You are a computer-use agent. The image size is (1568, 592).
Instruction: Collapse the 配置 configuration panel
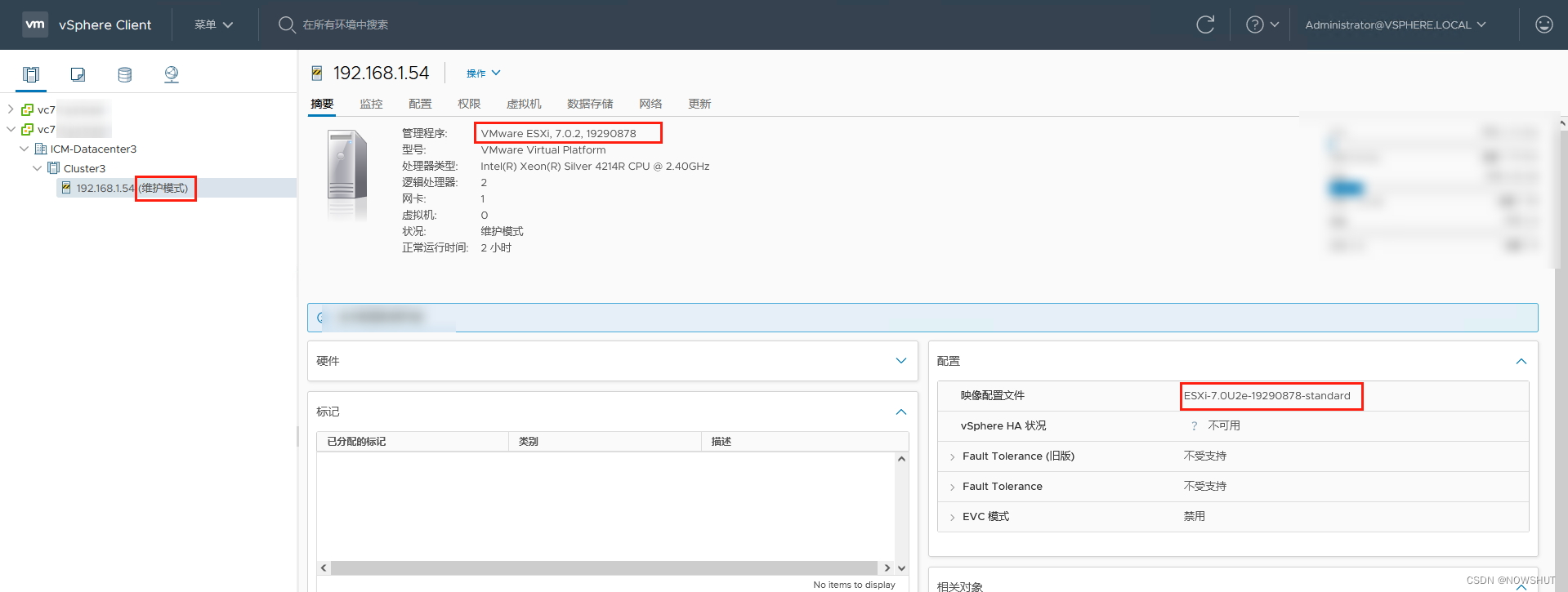[x=1521, y=361]
